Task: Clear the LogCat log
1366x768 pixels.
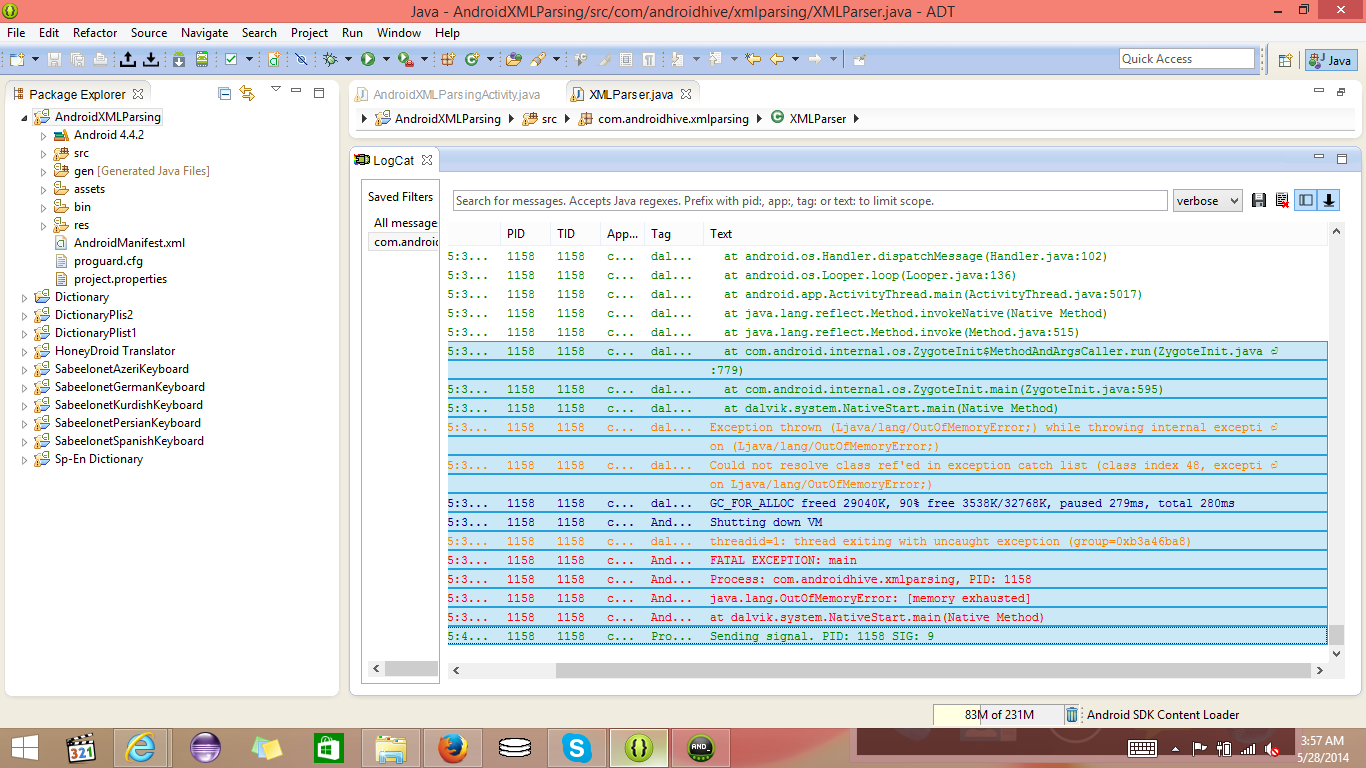Action: tap(1282, 201)
